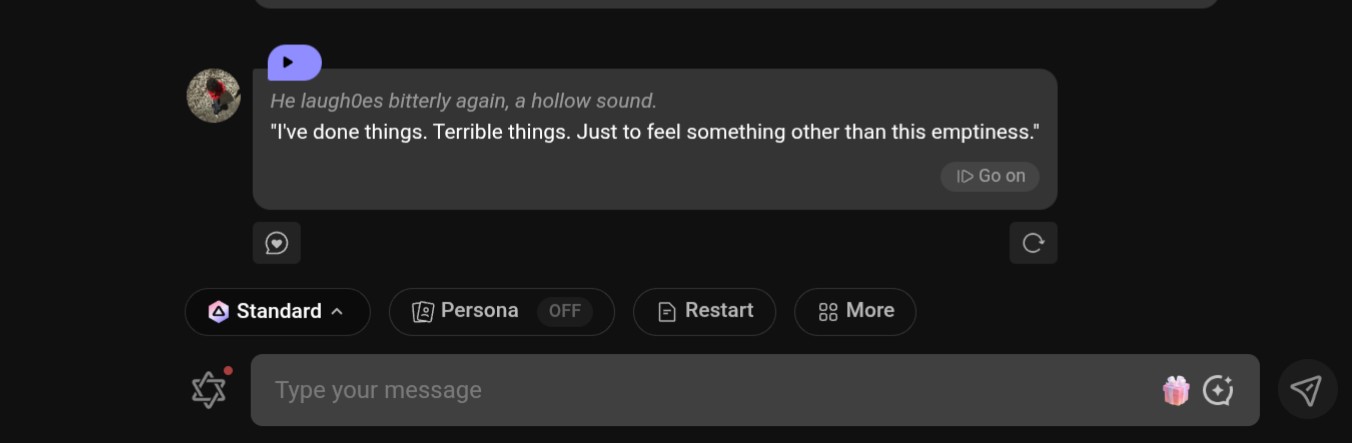The width and height of the screenshot is (1352, 443).
Task: Click the hexagram star icon with red dot
Action: (209, 390)
